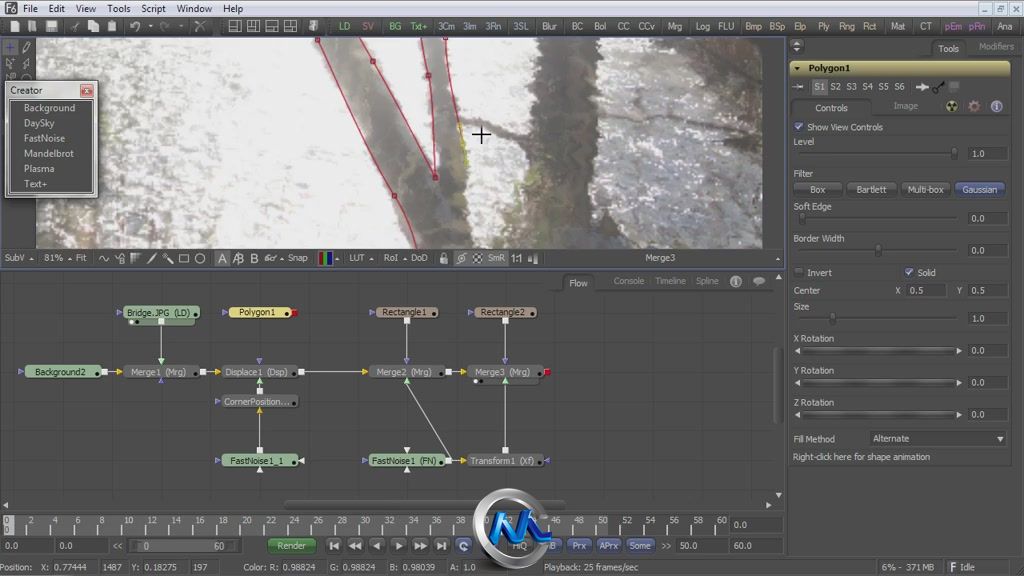The width and height of the screenshot is (1024, 576).
Task: Toggle the RoI region of interest
Action: click(391, 258)
